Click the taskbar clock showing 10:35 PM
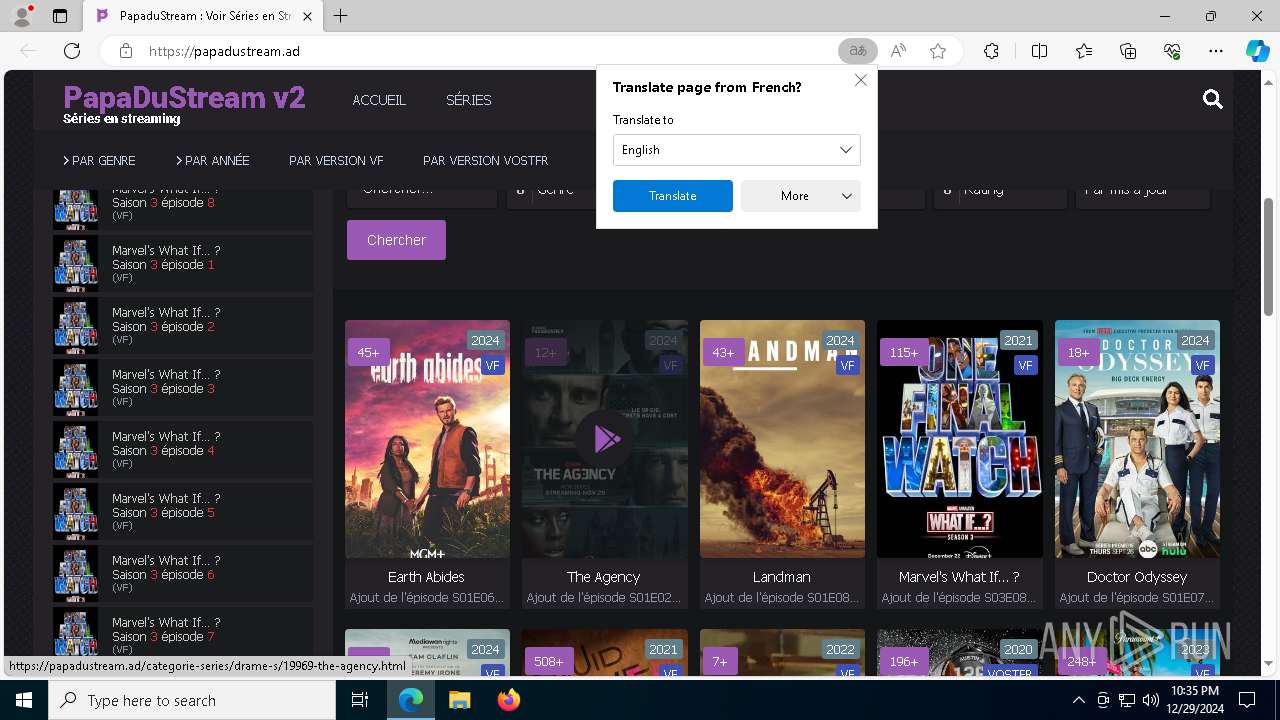Image resolution: width=1280 pixels, height=720 pixels. (1195, 700)
